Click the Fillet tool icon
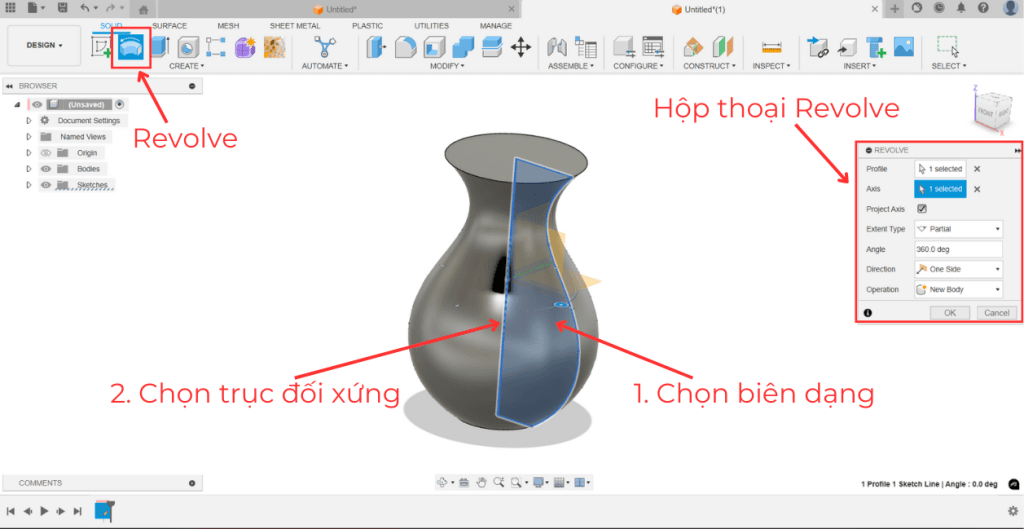Viewport: 1024px width, 529px height. (x=406, y=47)
